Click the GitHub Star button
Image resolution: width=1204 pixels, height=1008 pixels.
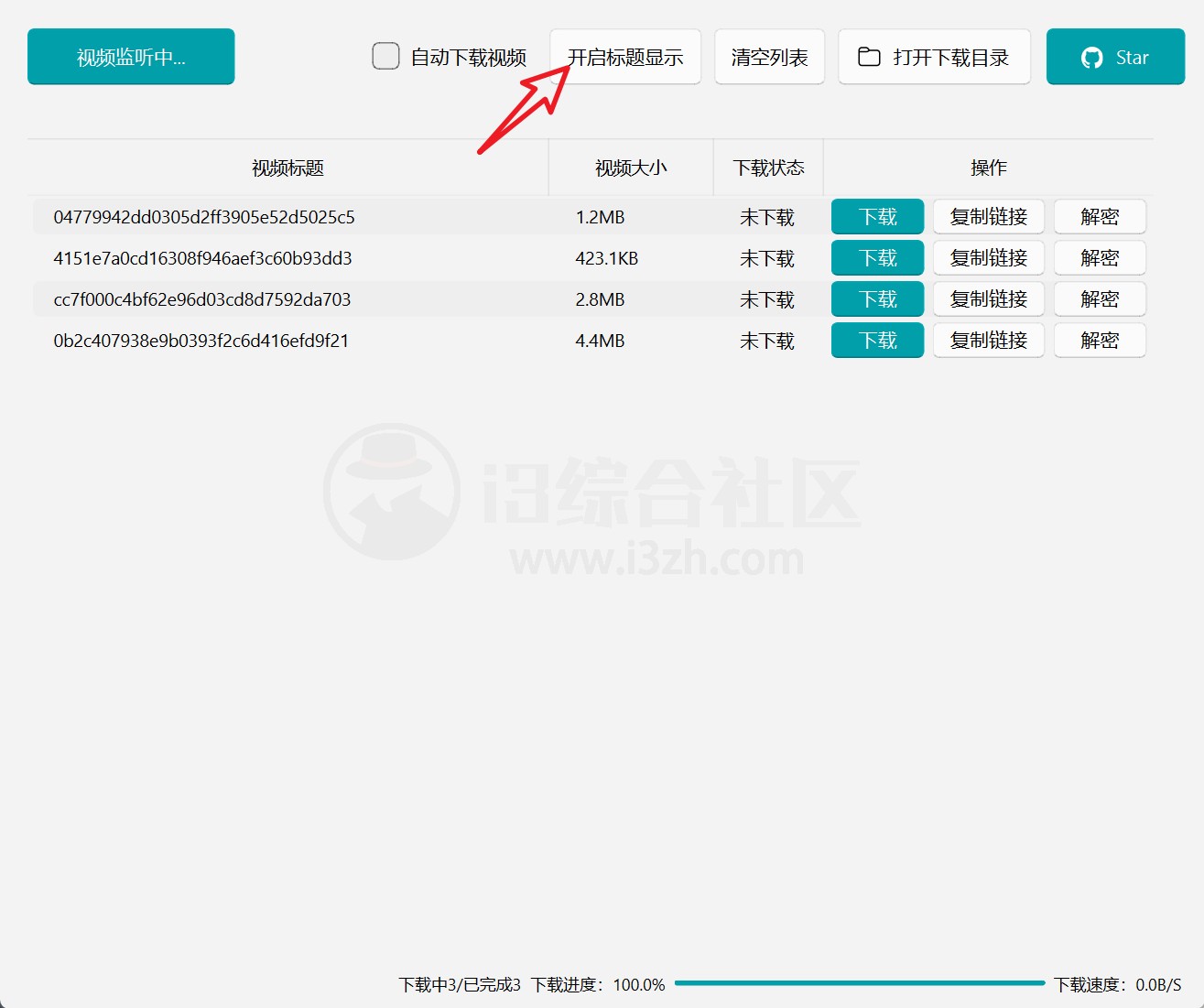[1114, 57]
